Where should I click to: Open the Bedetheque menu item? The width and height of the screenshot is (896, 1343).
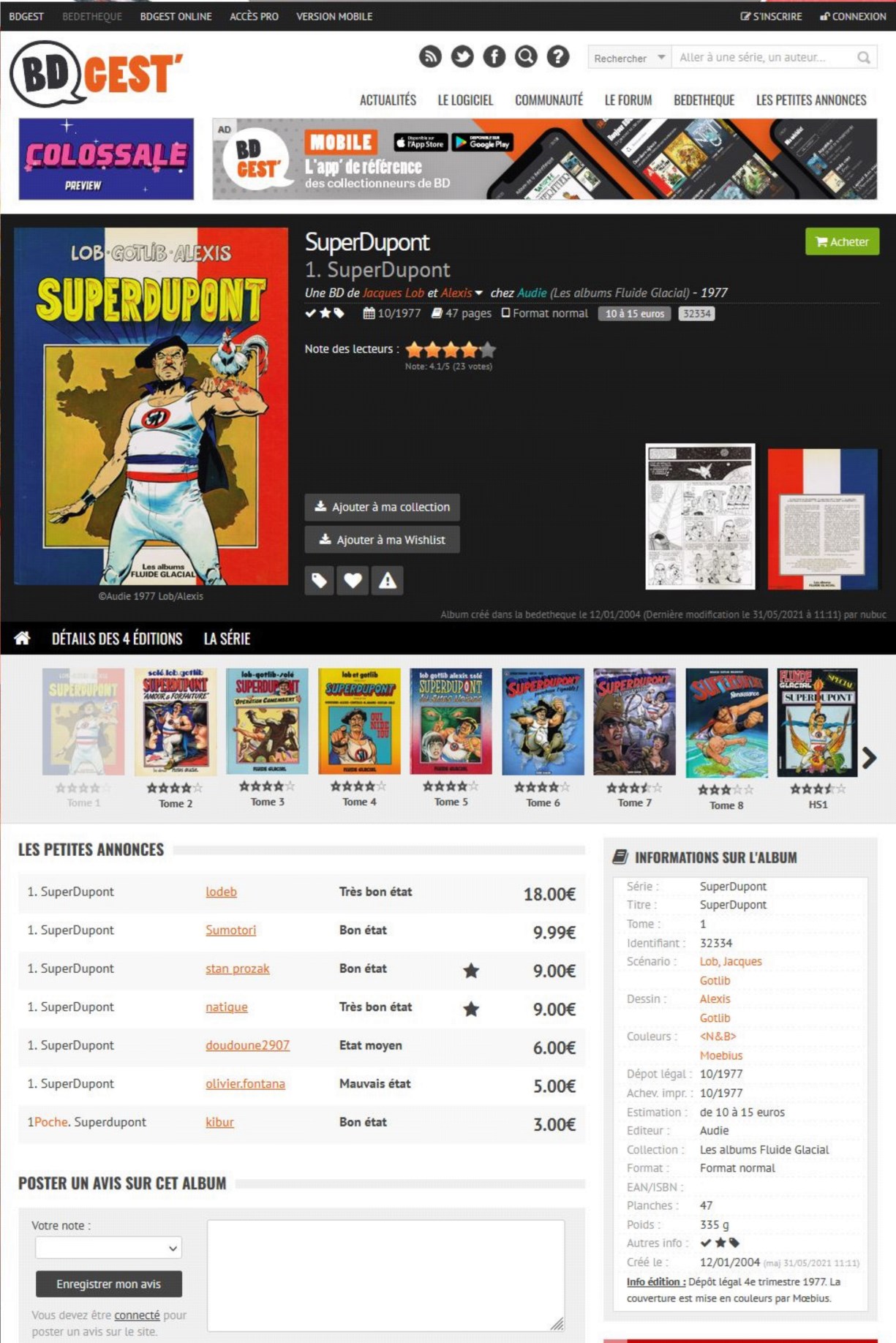tap(704, 100)
